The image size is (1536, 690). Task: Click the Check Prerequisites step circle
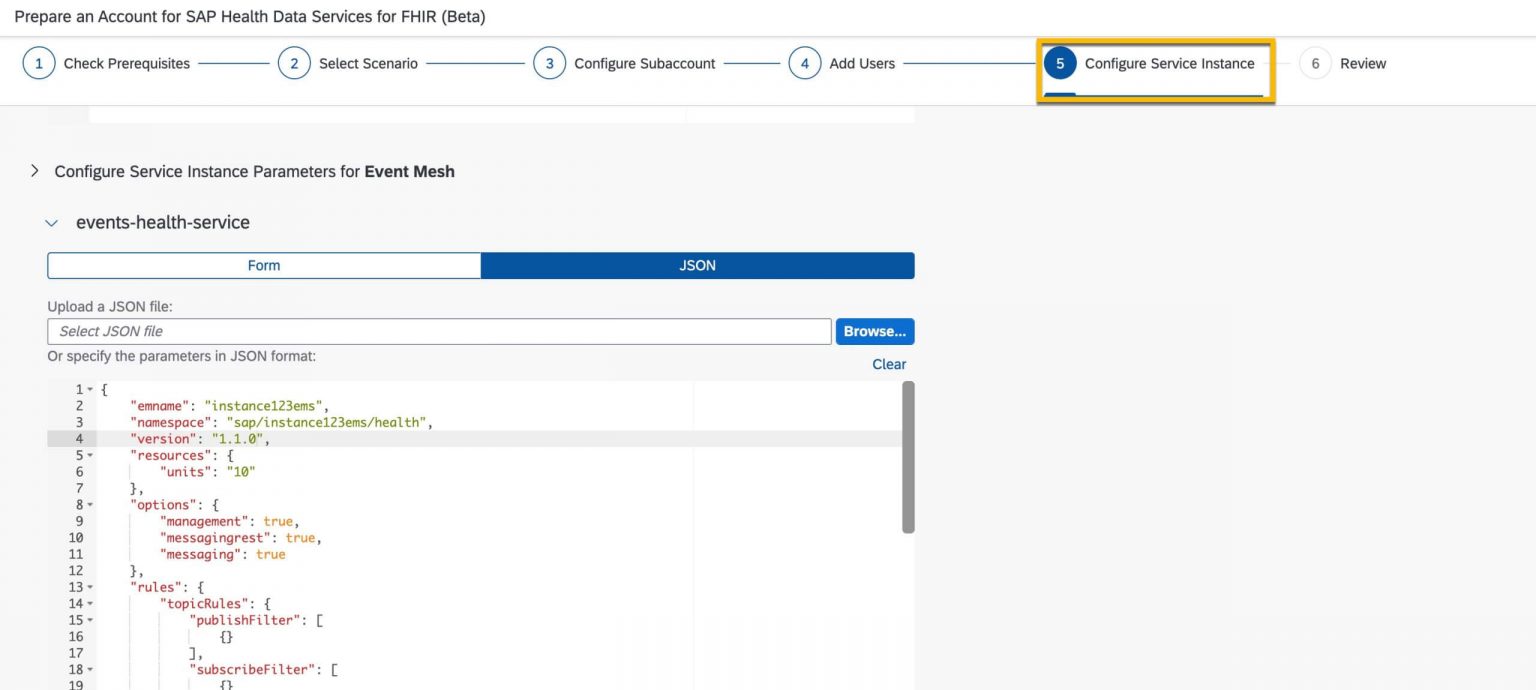[x=39, y=62]
